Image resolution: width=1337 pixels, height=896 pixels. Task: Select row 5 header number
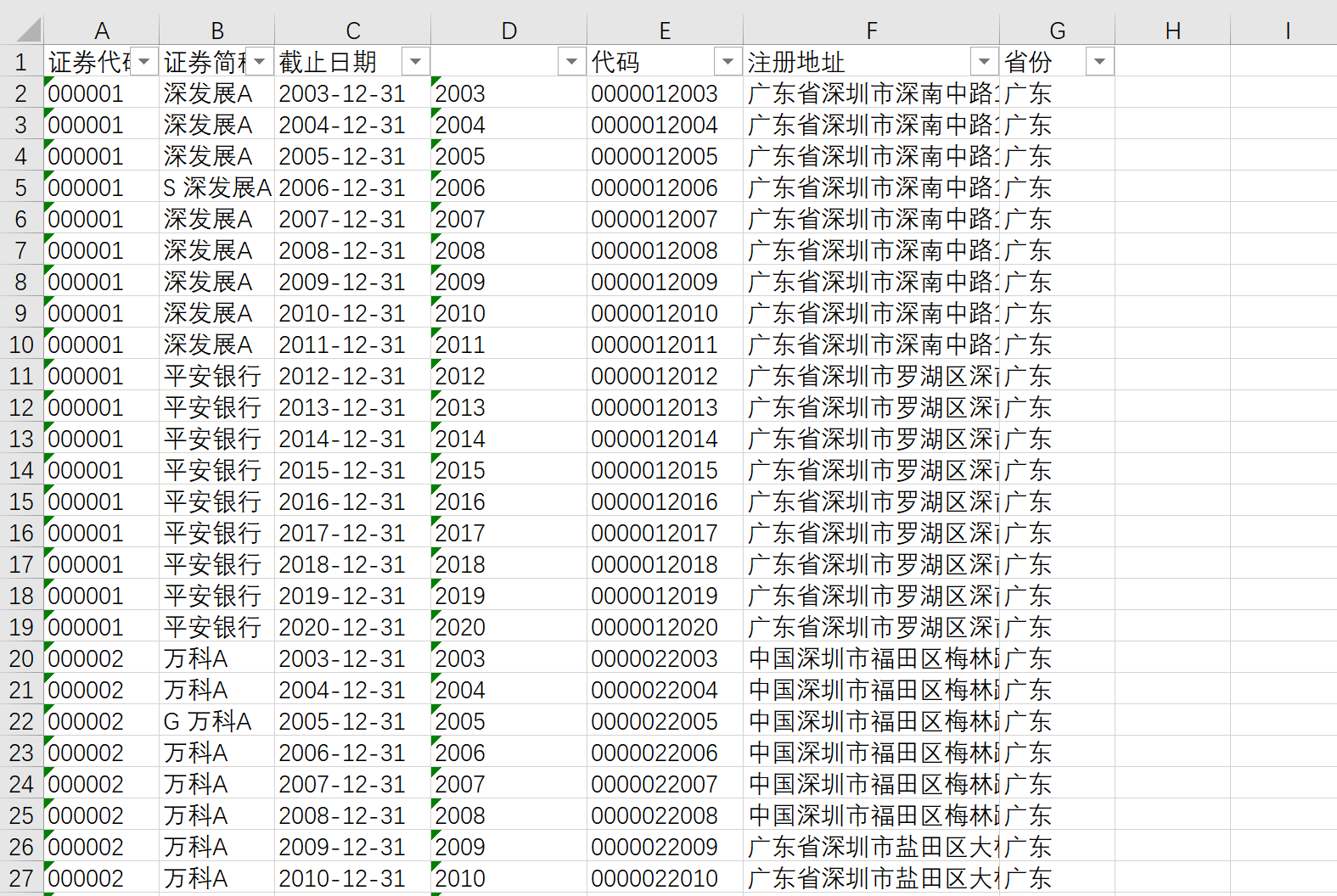tap(21, 188)
